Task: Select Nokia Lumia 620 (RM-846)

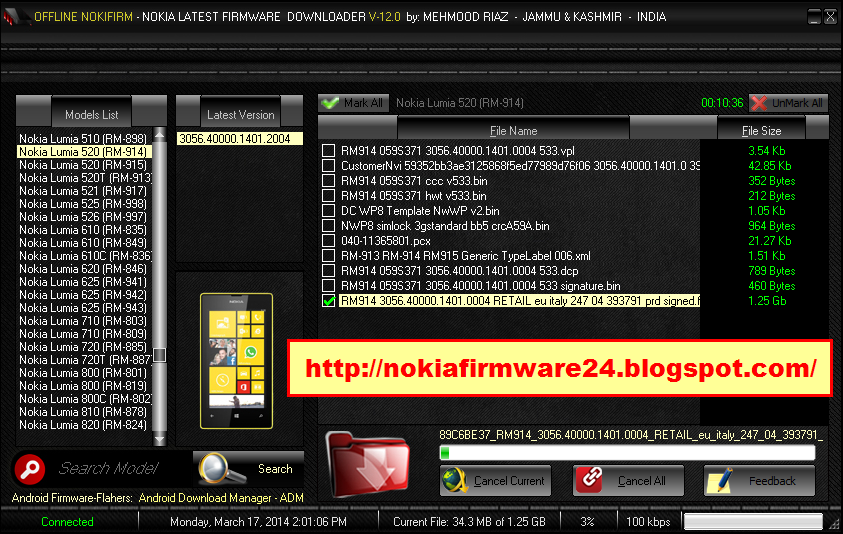Action: tap(83, 269)
